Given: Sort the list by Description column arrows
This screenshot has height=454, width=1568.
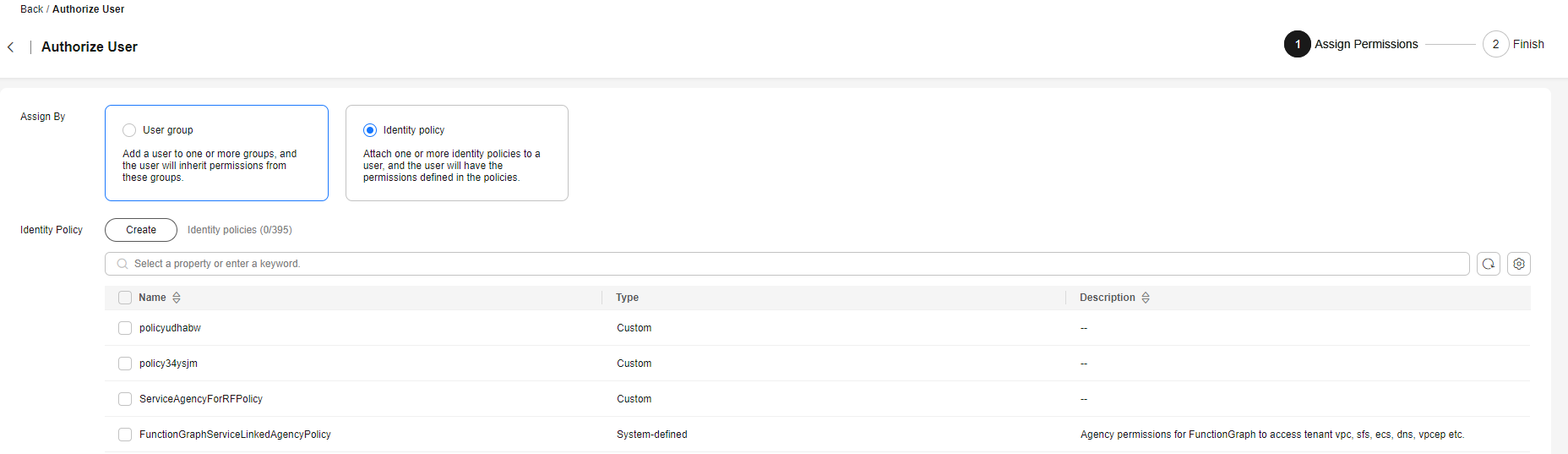Looking at the screenshot, I should click(x=1146, y=298).
